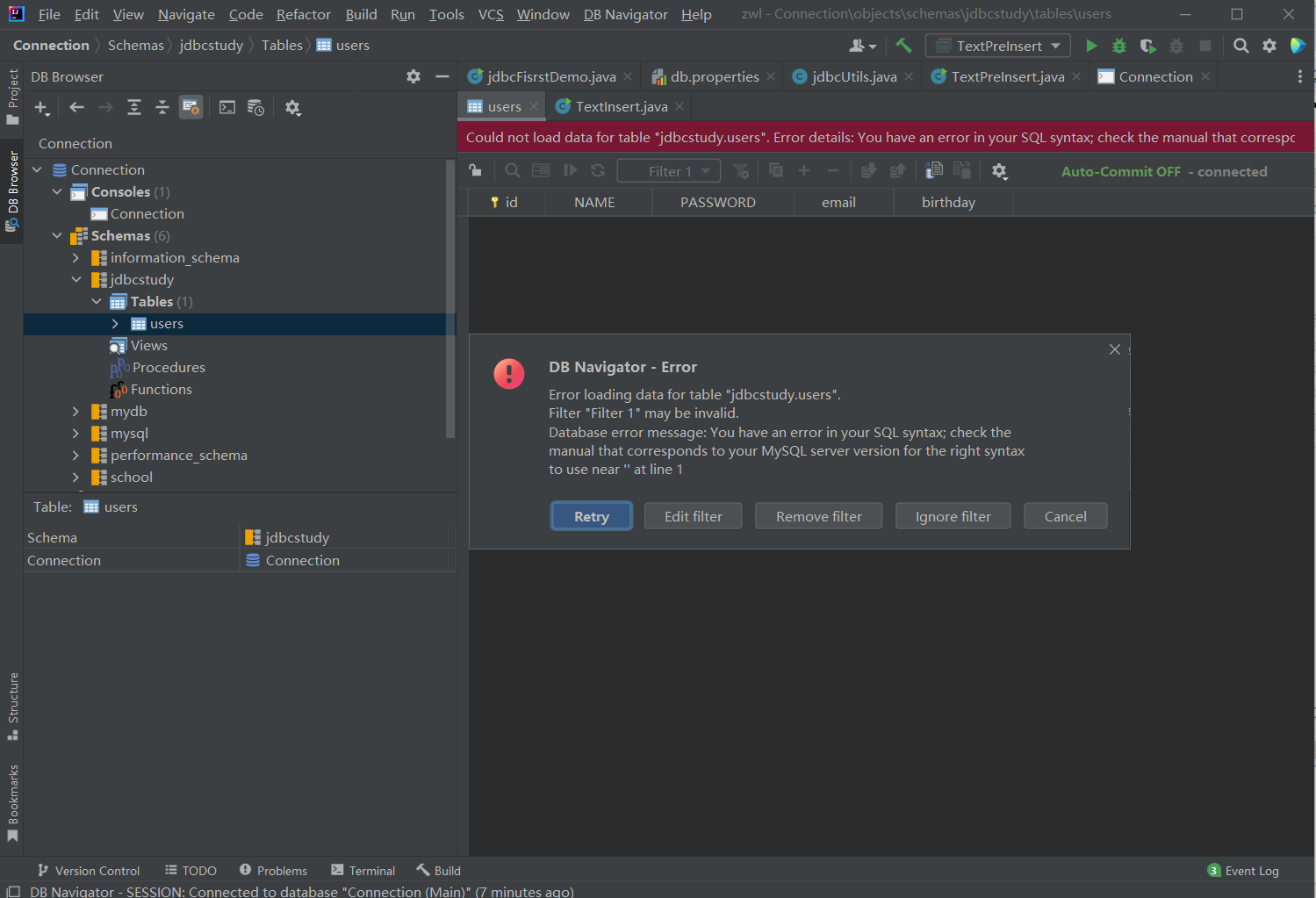Click the Expand All icon in DB Browser toolbar
The width and height of the screenshot is (1316, 898).
134,107
